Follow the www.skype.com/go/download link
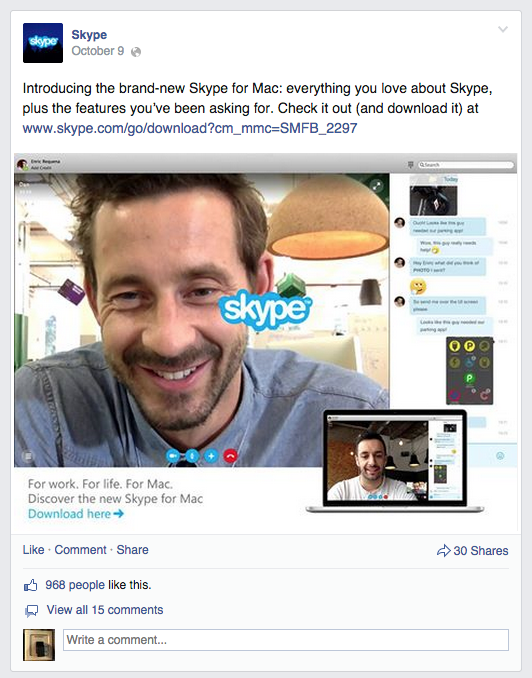Screen dimensions: 532x678 190,128
